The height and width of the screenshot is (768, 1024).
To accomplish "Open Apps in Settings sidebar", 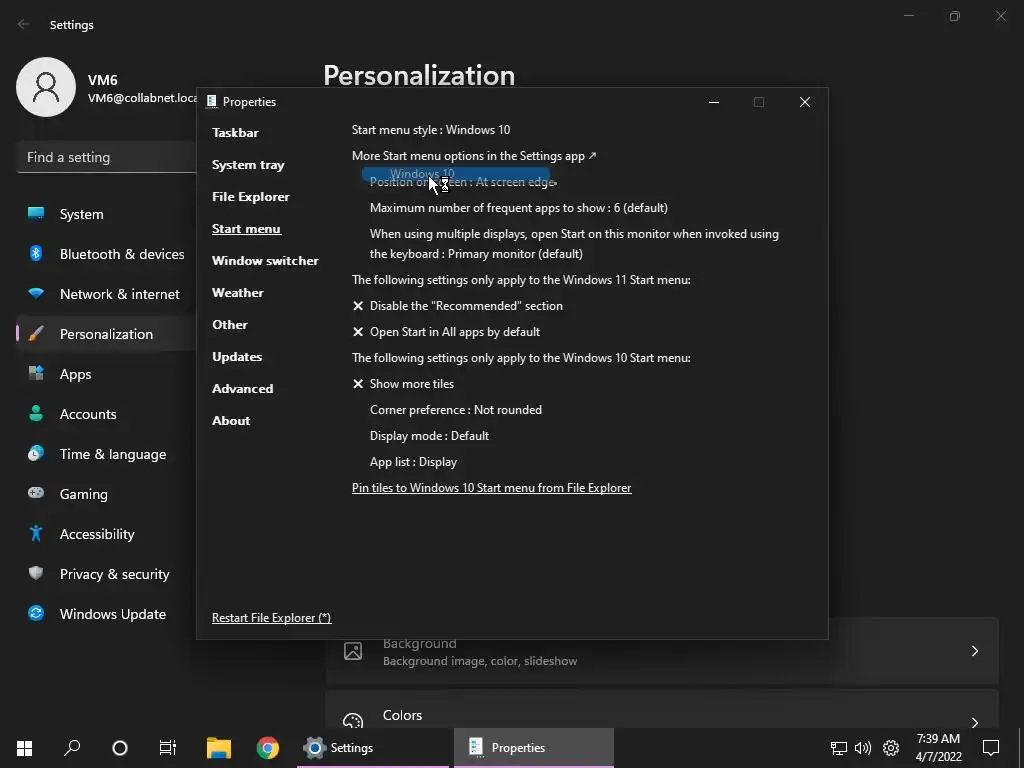I will pos(106,374).
